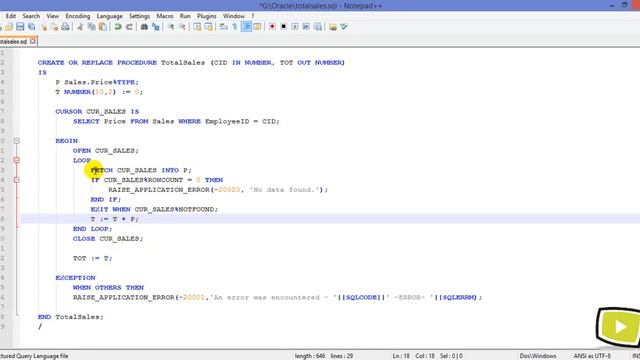
Task: Click the 'ANSI as UTF-8' encoding status
Action: (x=592, y=356)
